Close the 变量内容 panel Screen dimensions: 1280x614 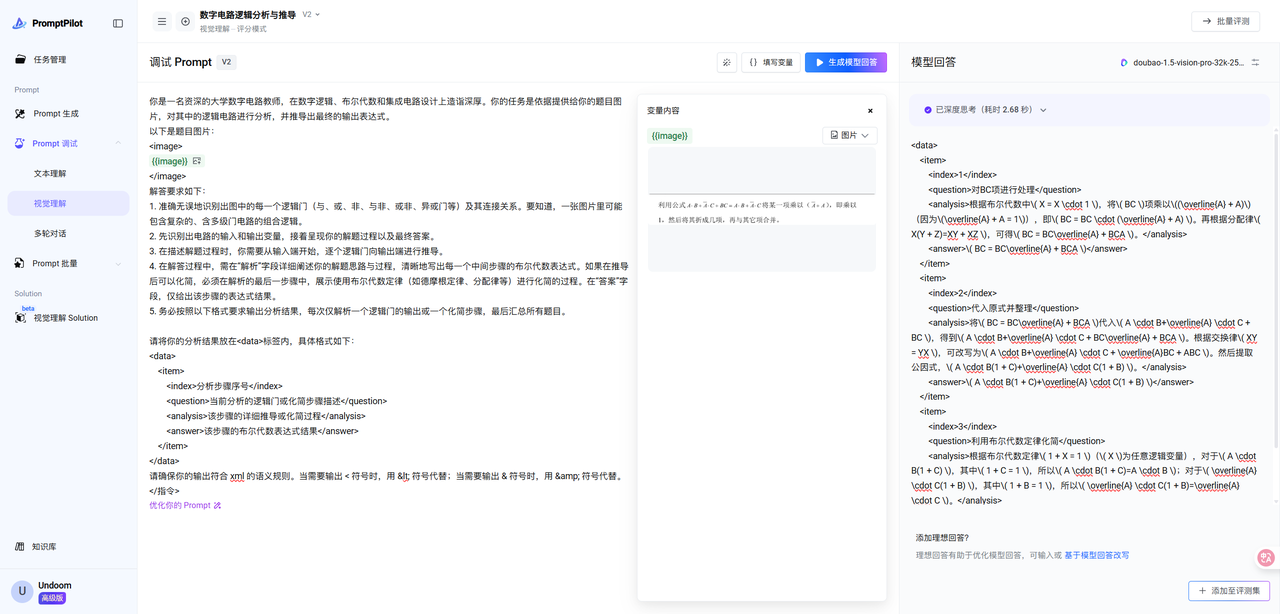[x=870, y=111]
